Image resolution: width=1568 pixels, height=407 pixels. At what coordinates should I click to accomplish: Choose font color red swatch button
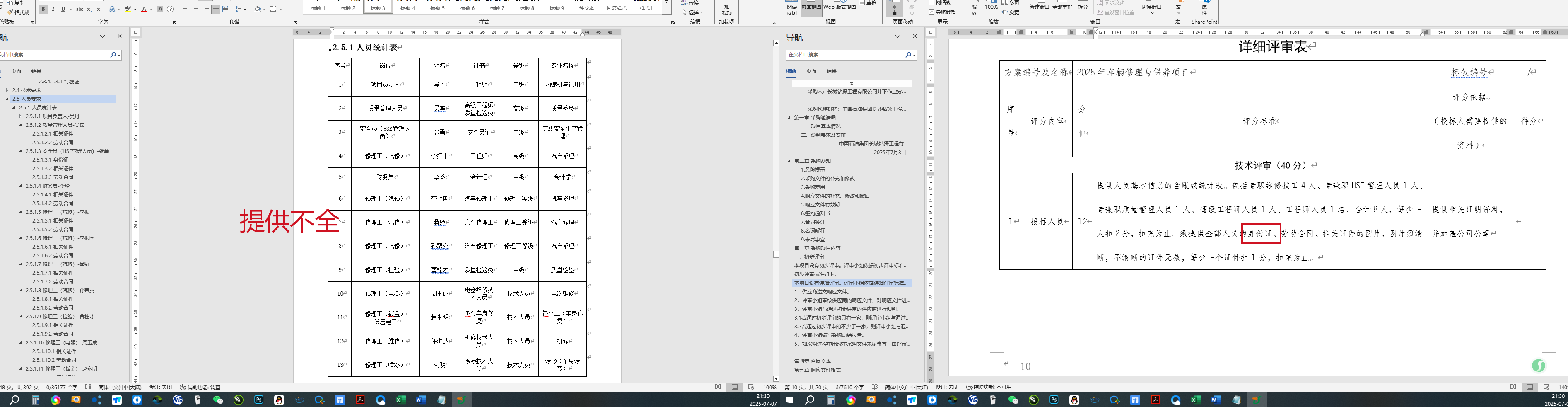point(144,9)
